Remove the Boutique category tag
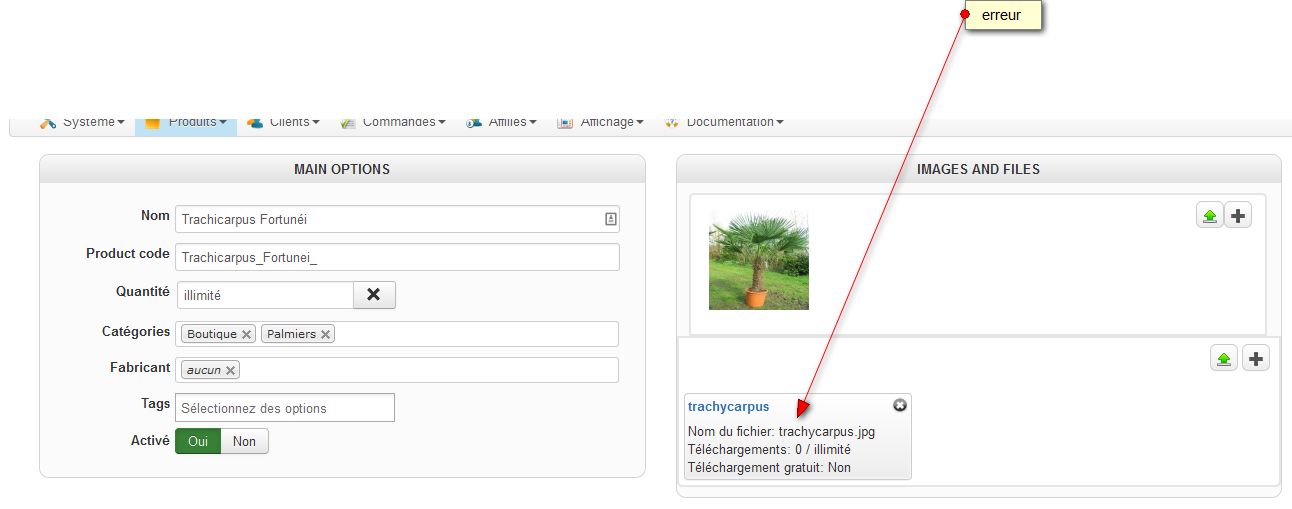The image size is (1292, 509). (x=246, y=334)
